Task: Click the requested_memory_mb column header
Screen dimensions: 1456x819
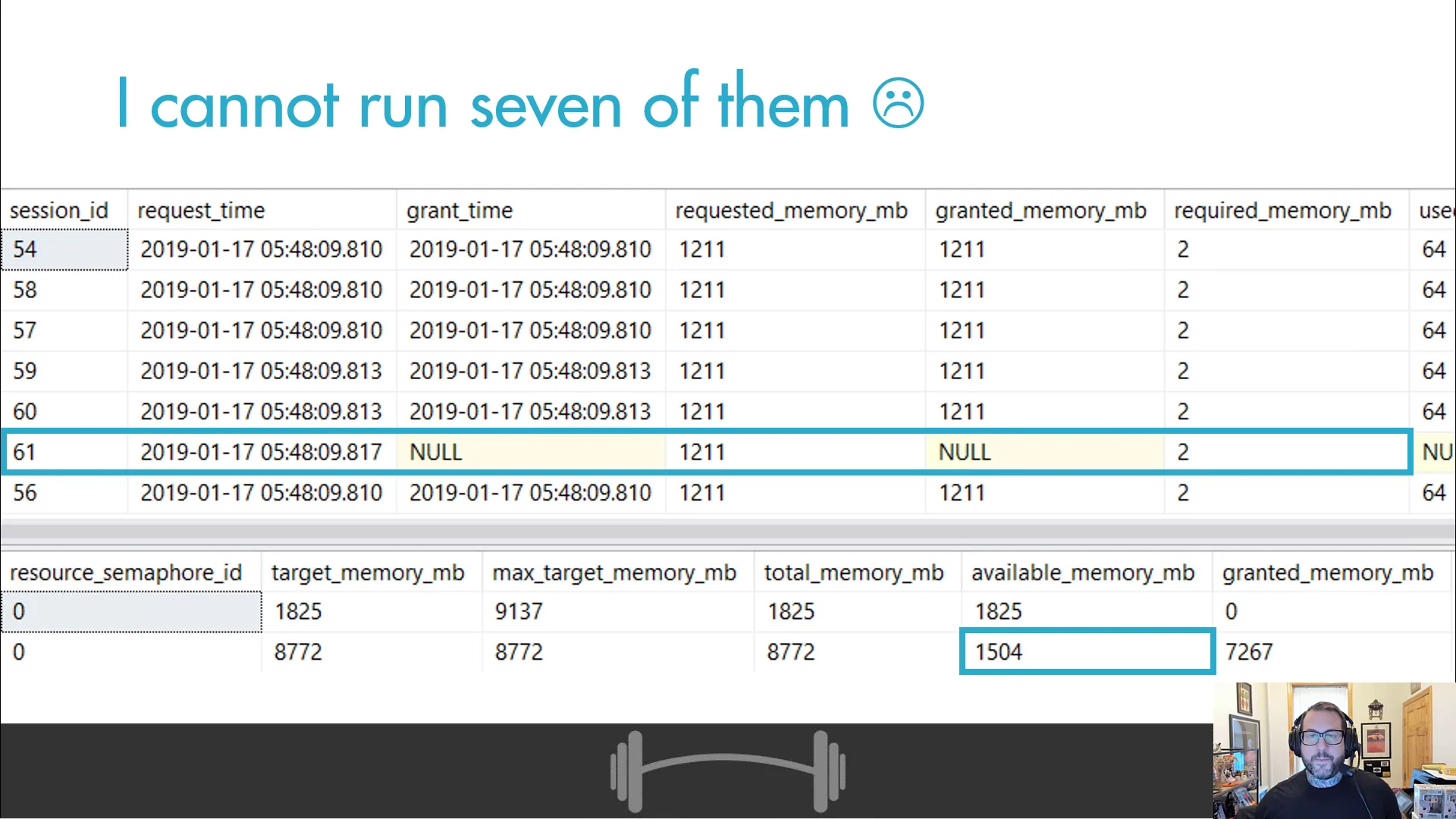Action: pyautogui.click(x=791, y=210)
